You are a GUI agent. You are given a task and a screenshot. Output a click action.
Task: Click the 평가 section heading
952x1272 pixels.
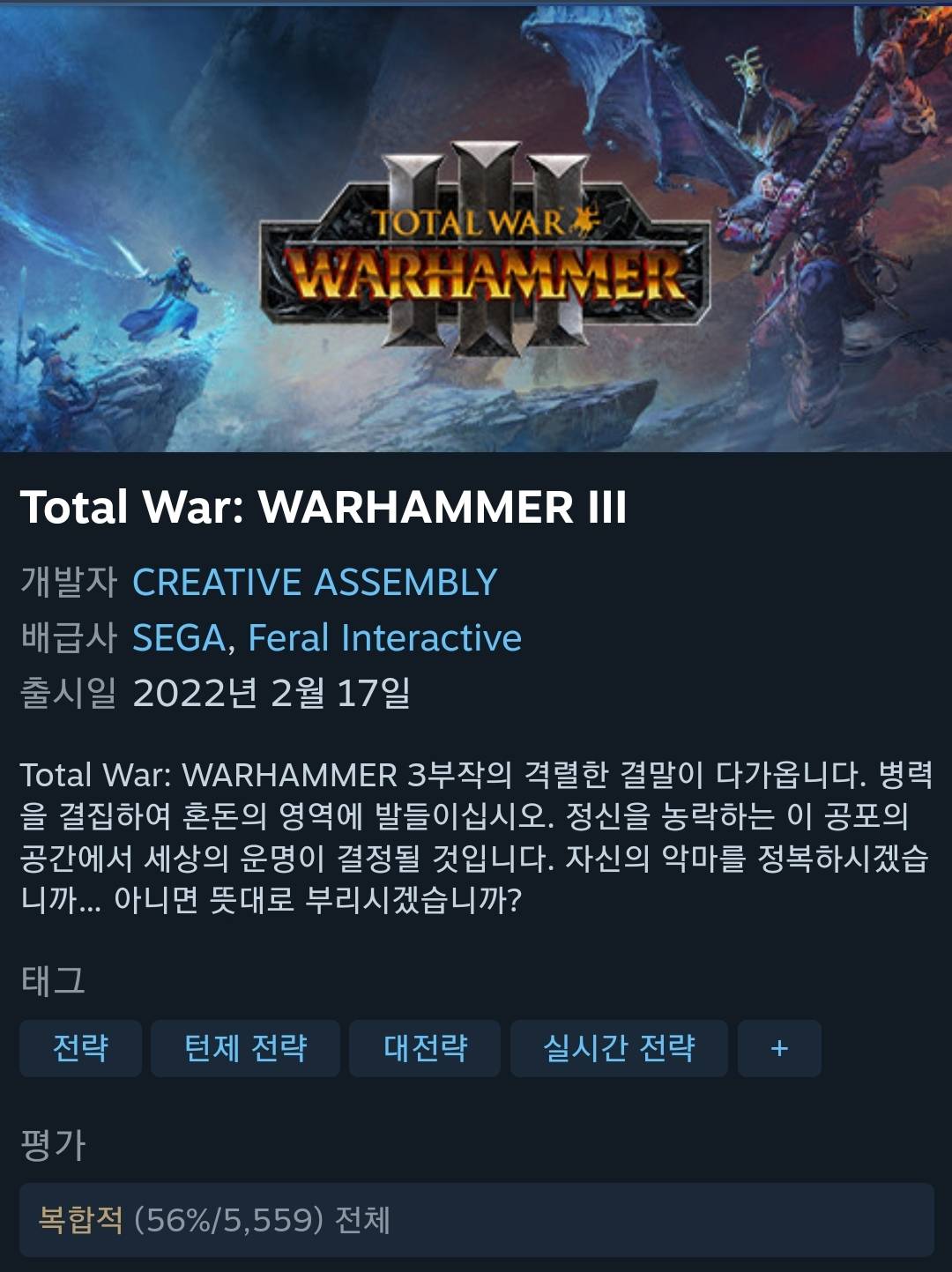pyautogui.click(x=53, y=1144)
